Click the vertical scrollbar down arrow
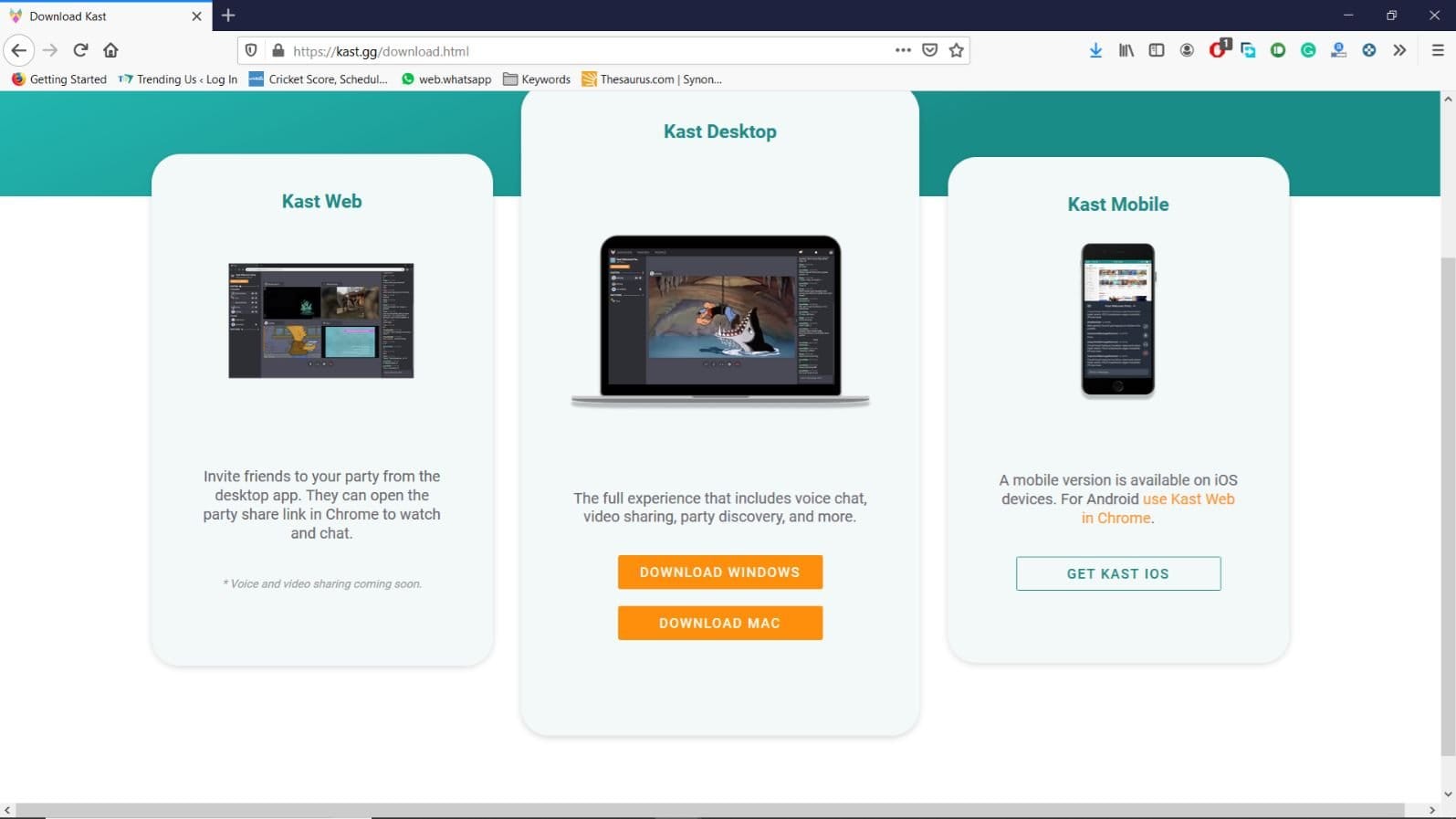This screenshot has height=819, width=1456. (x=1448, y=794)
